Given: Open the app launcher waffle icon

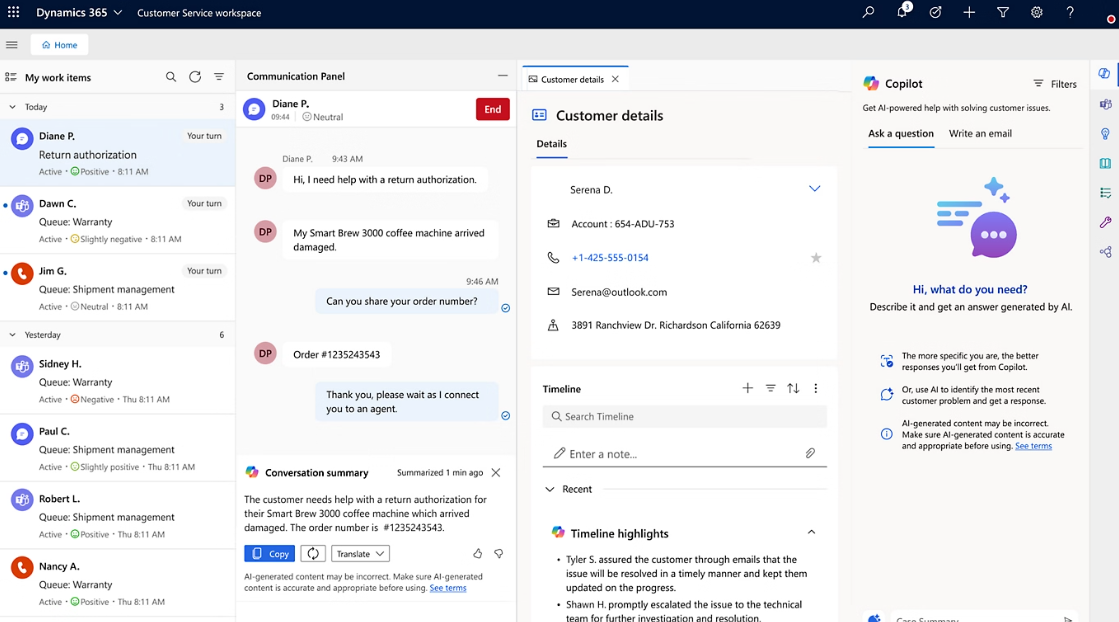Looking at the screenshot, I should tap(14, 12).
